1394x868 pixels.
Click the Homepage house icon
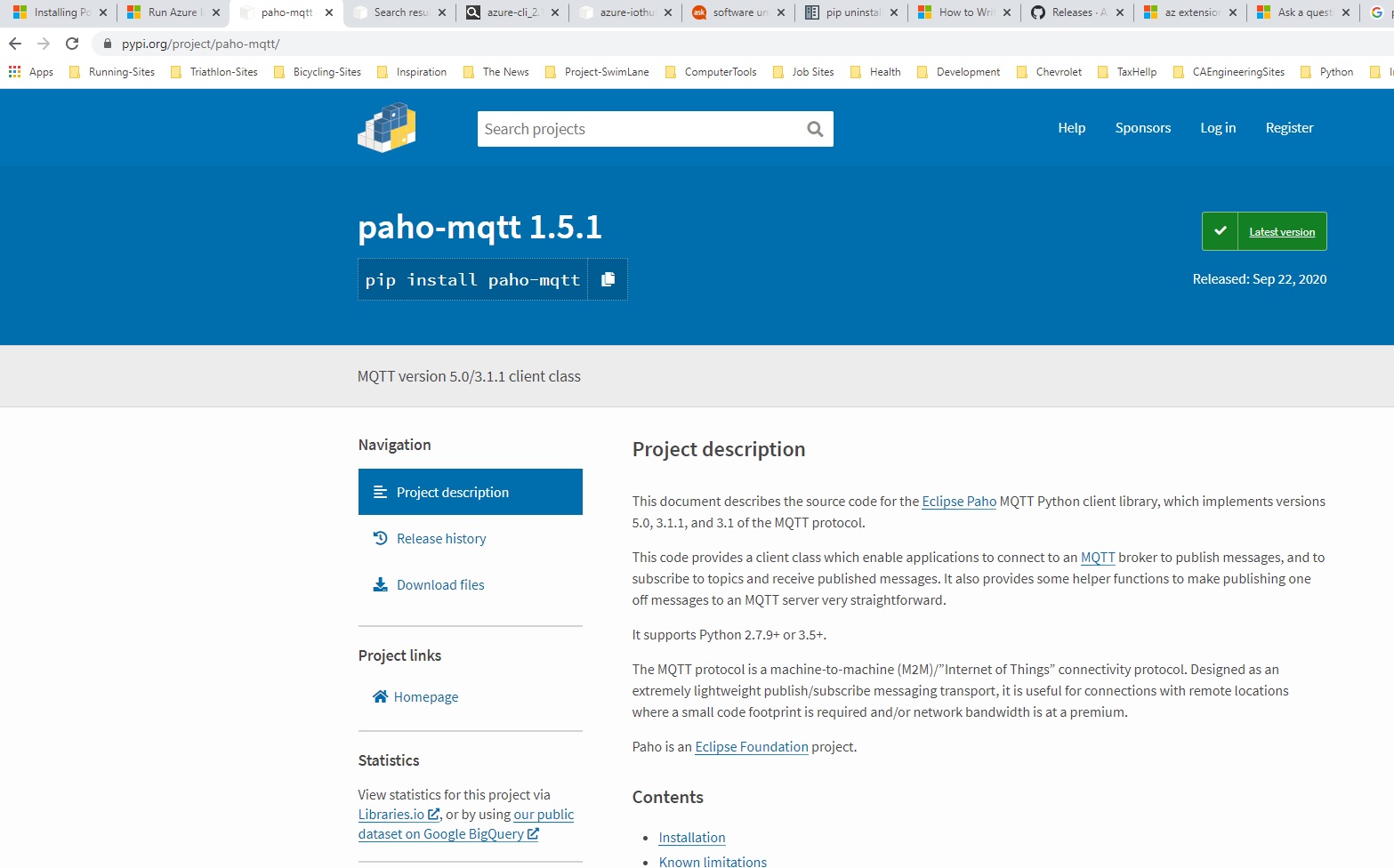(x=380, y=696)
